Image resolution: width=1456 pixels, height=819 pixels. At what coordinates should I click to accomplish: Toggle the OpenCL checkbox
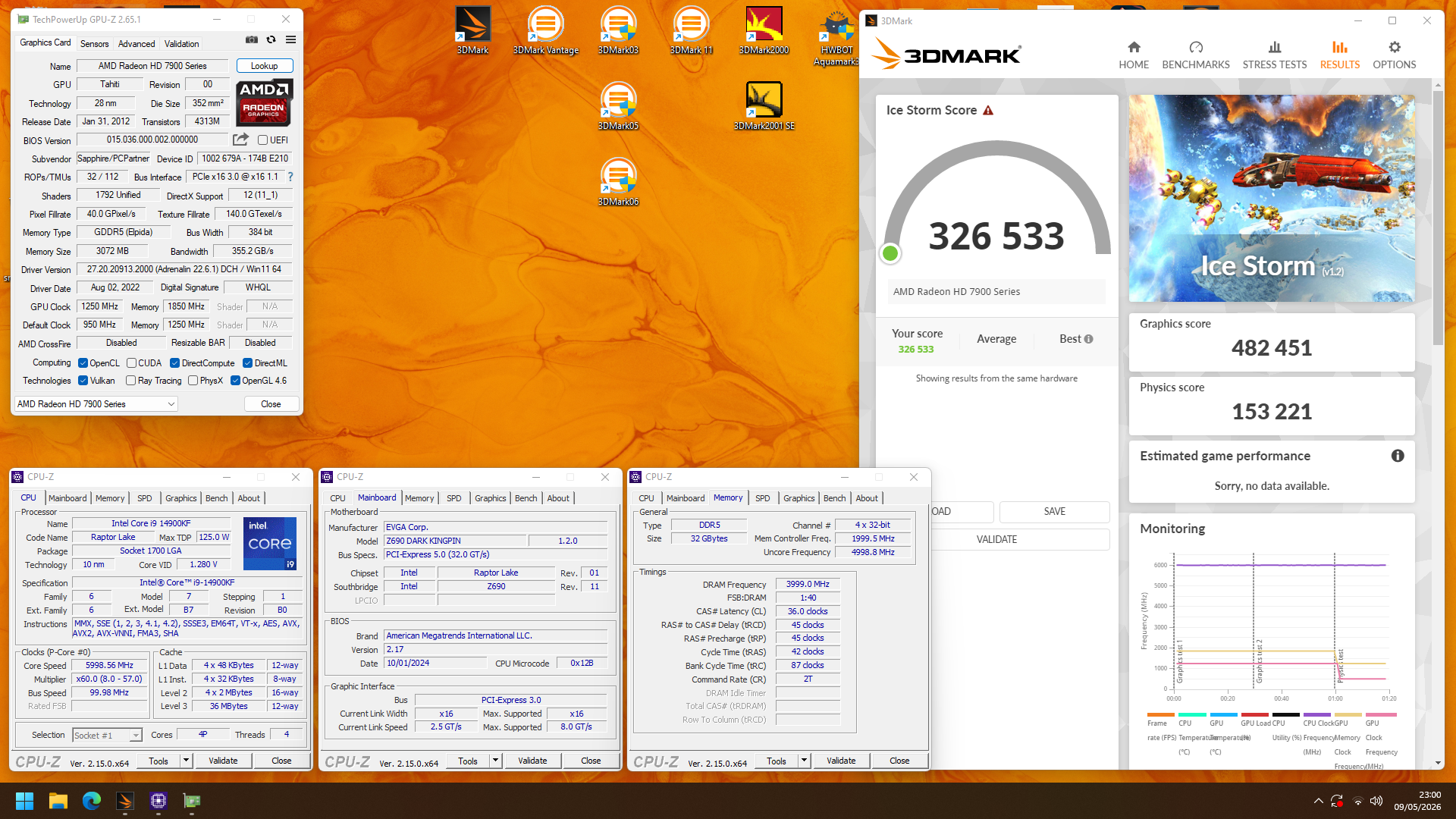(83, 363)
